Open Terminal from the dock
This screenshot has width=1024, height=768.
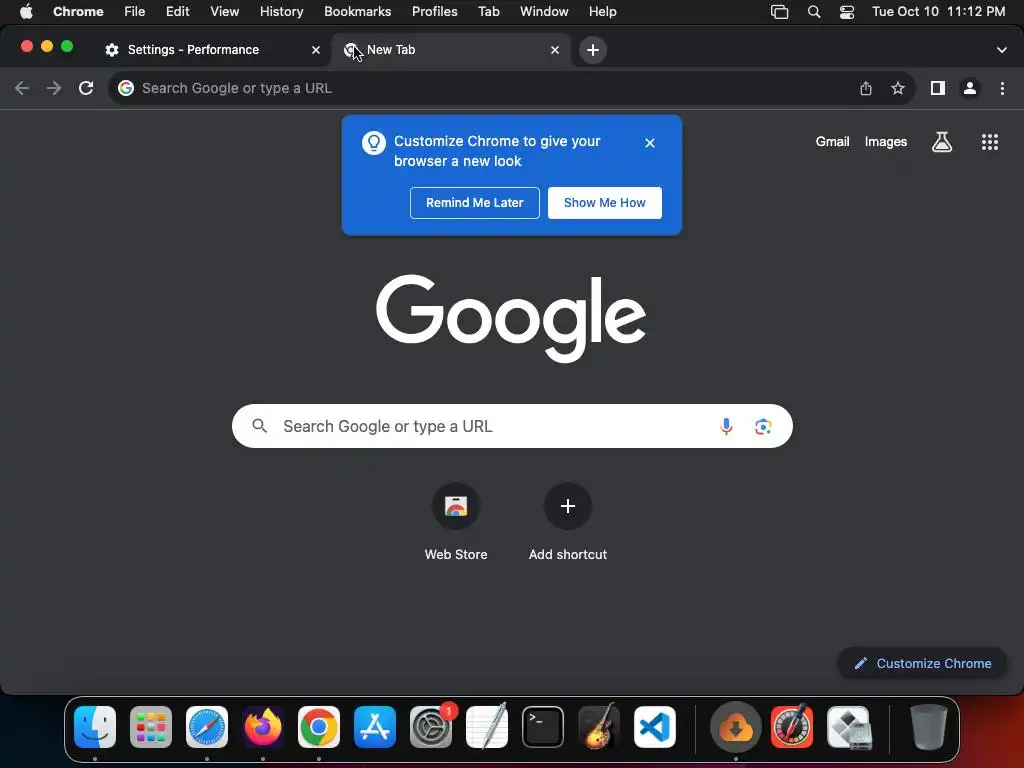(x=543, y=727)
